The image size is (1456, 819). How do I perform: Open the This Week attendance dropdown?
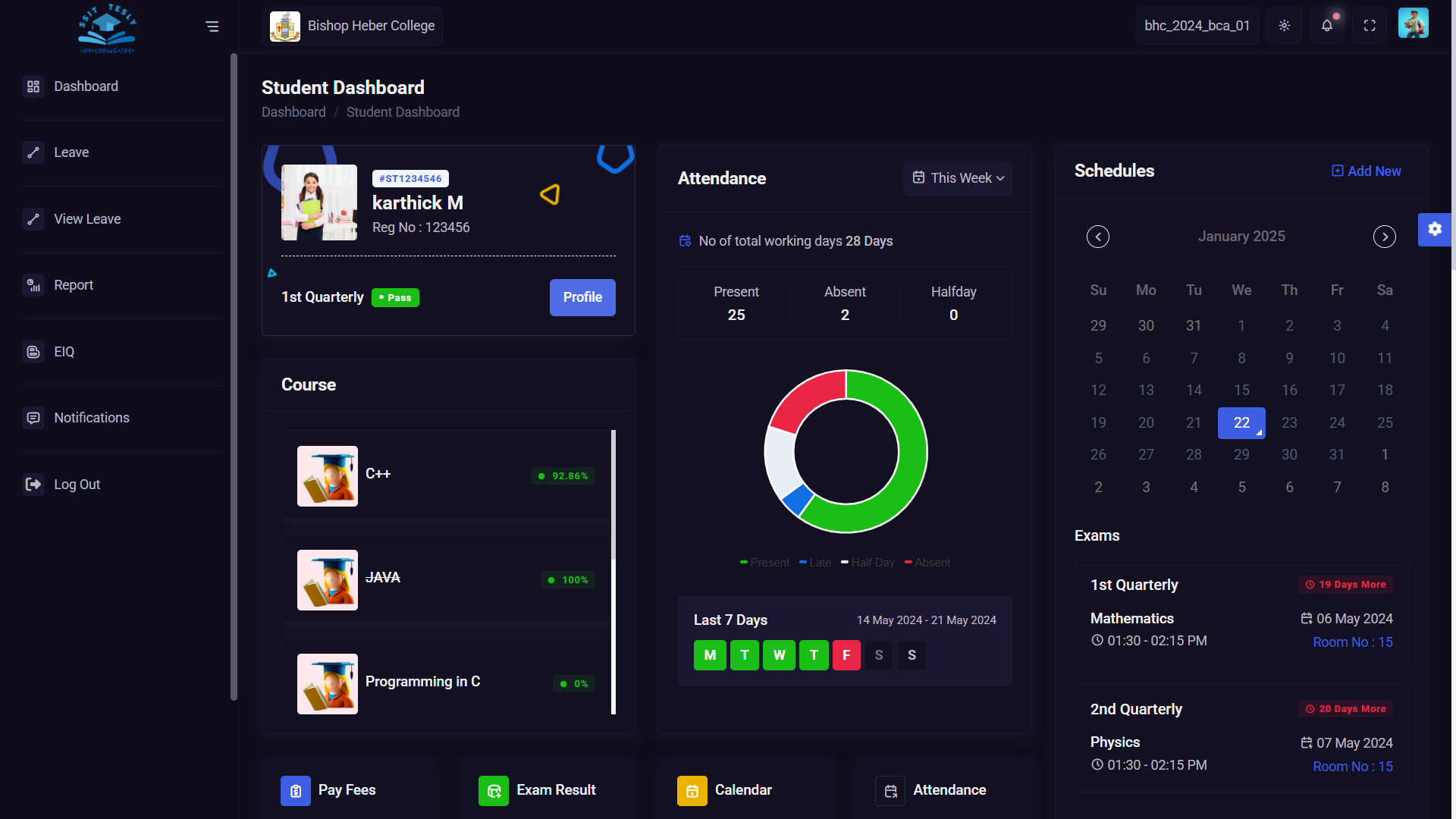[x=957, y=178]
